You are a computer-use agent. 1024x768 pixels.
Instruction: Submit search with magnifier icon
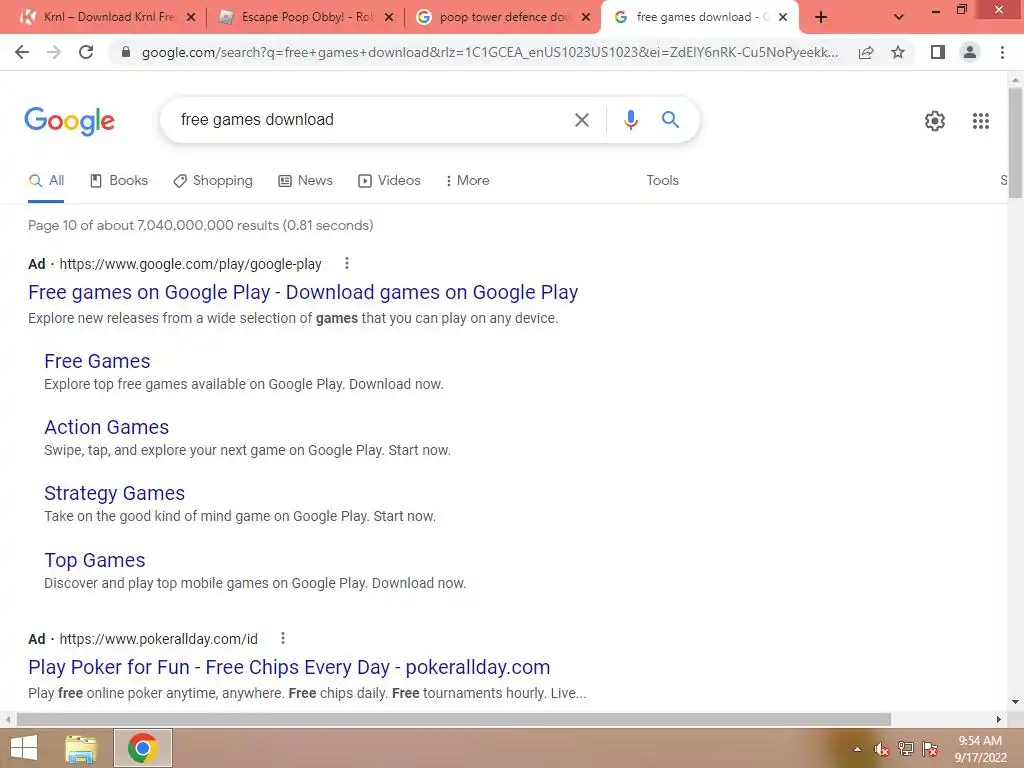(670, 120)
